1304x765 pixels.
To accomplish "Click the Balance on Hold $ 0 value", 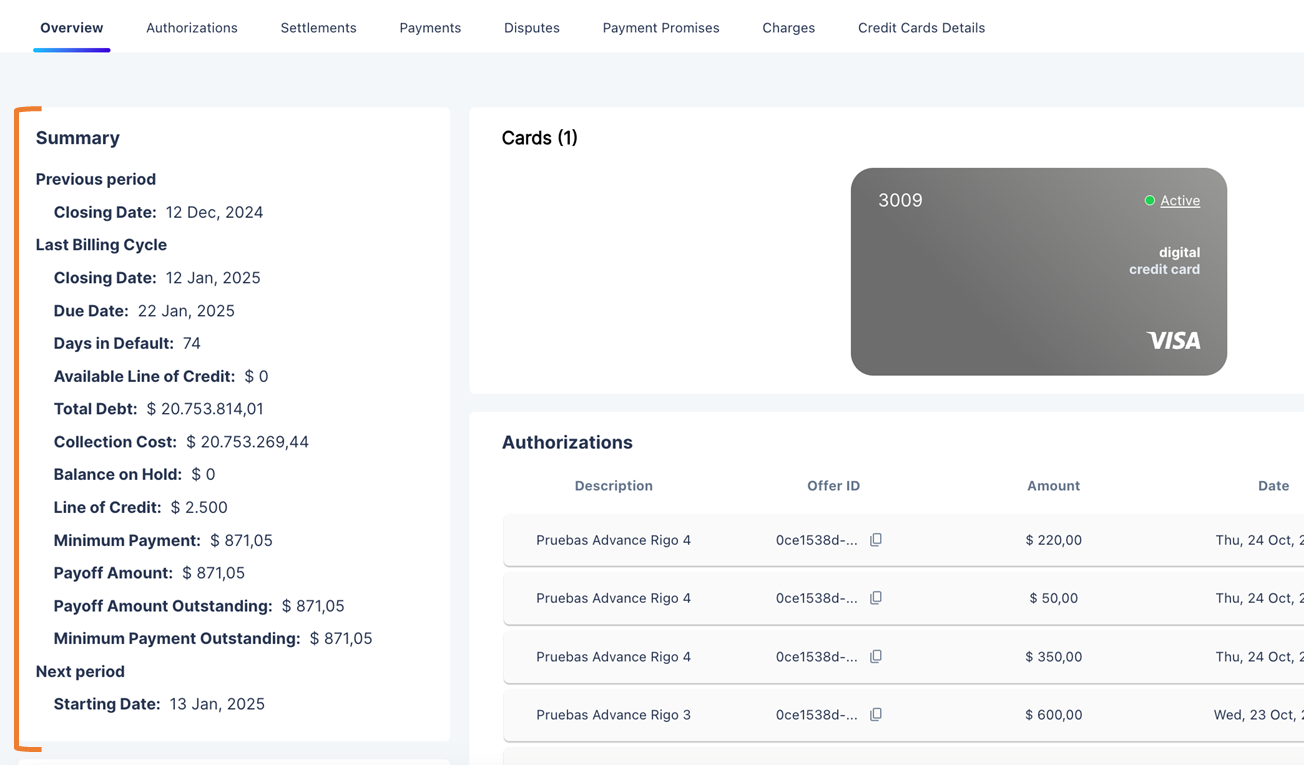I will point(203,475).
